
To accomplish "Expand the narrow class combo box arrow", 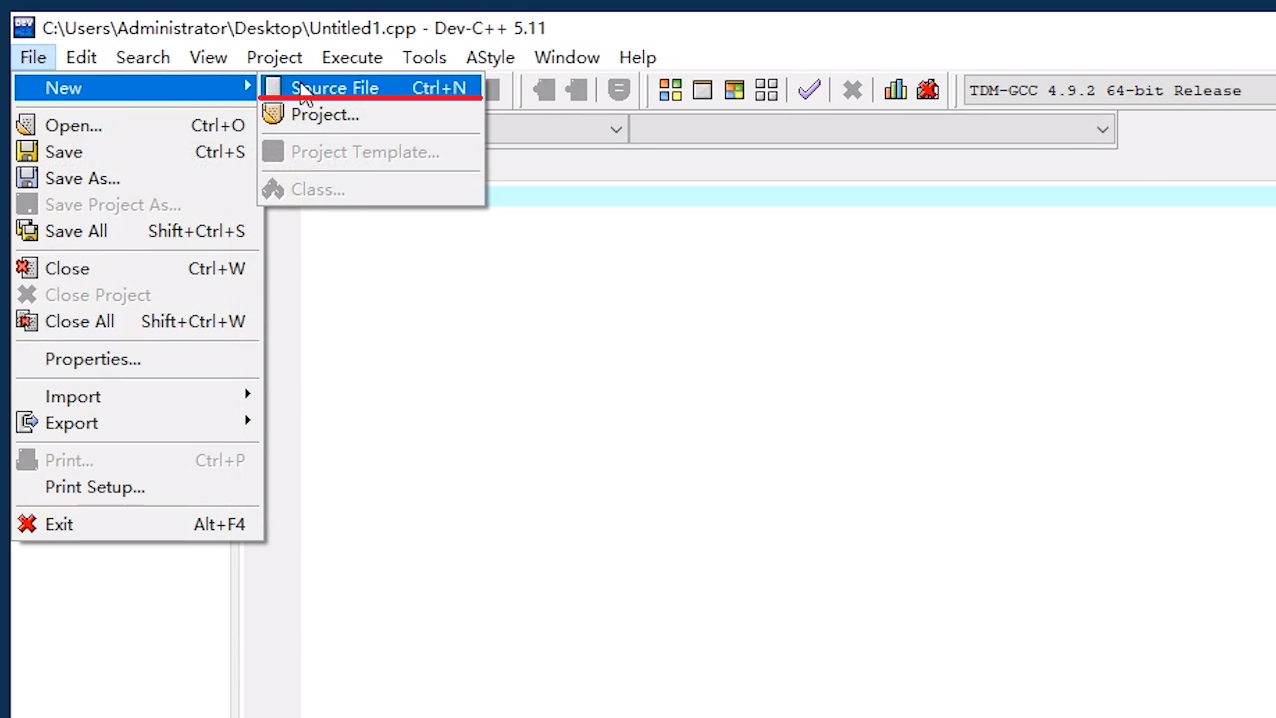I will 616,129.
